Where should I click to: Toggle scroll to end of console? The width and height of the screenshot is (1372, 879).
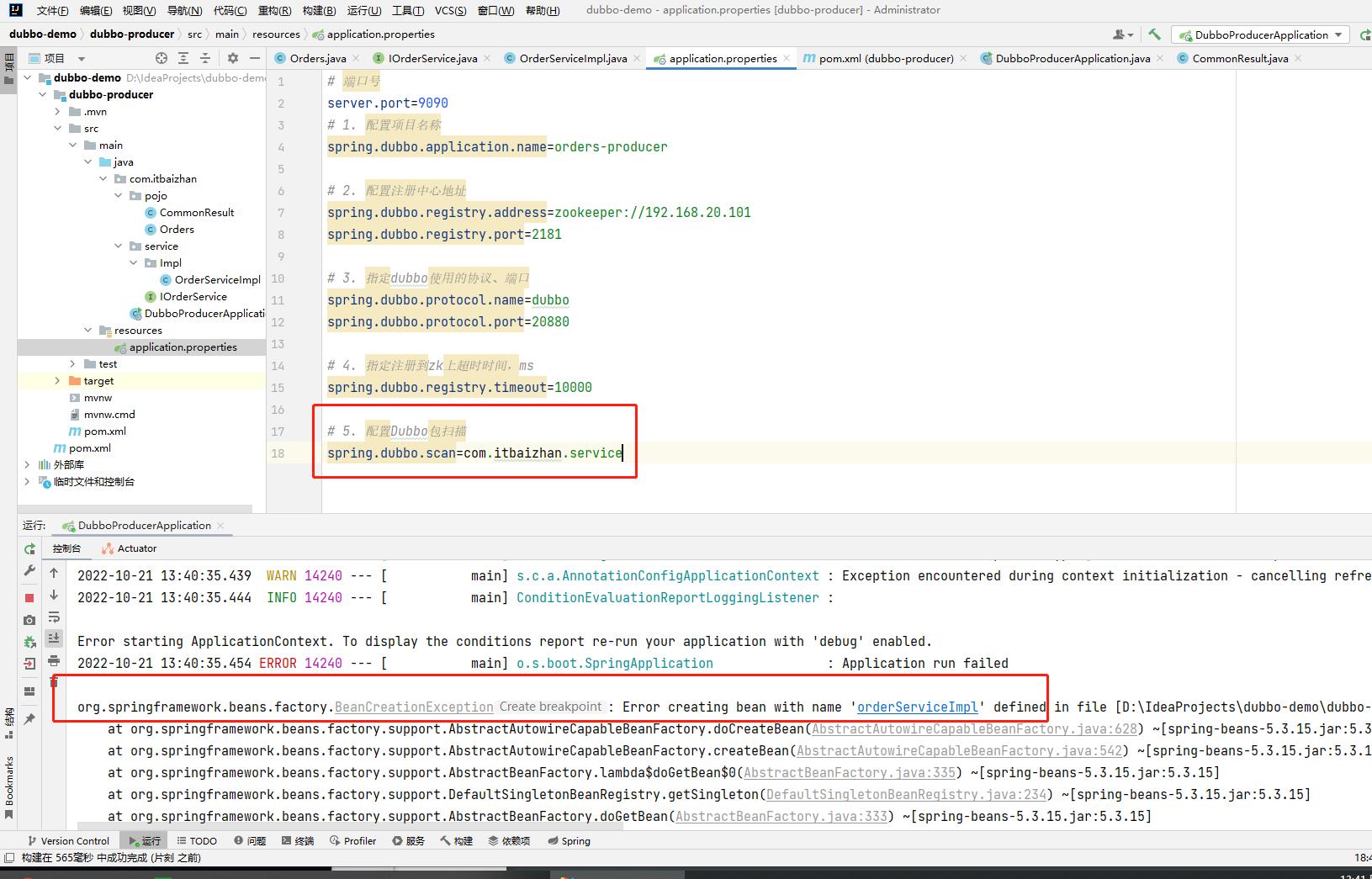click(54, 638)
